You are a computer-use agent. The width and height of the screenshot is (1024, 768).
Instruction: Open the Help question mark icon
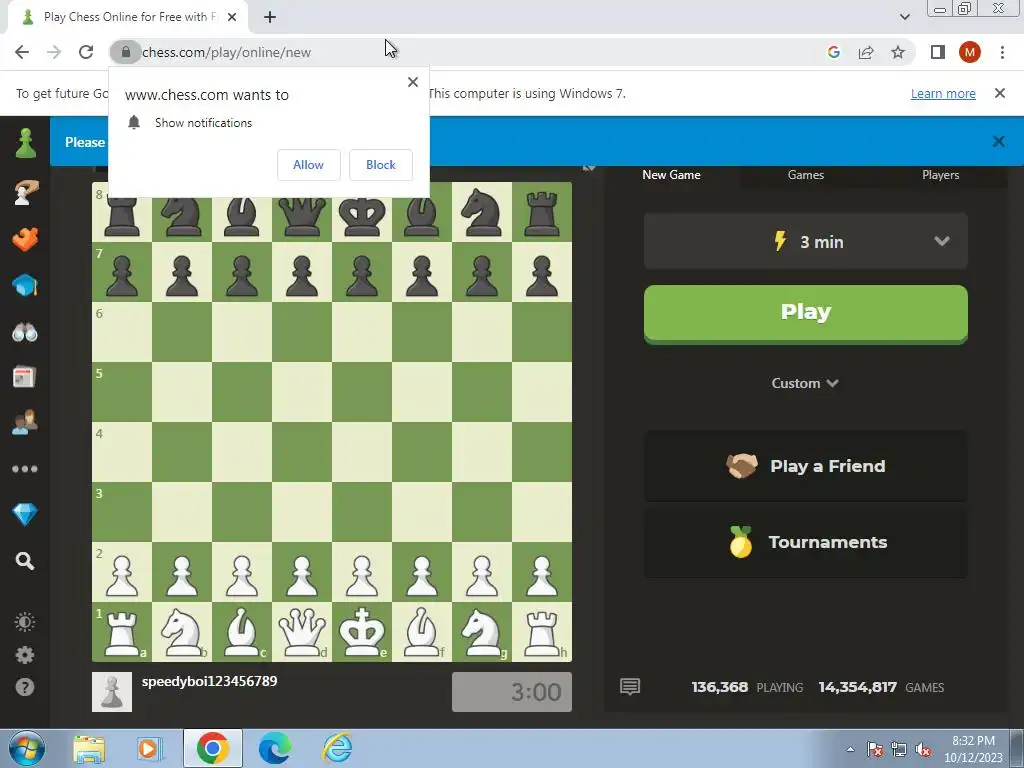[x=25, y=687]
